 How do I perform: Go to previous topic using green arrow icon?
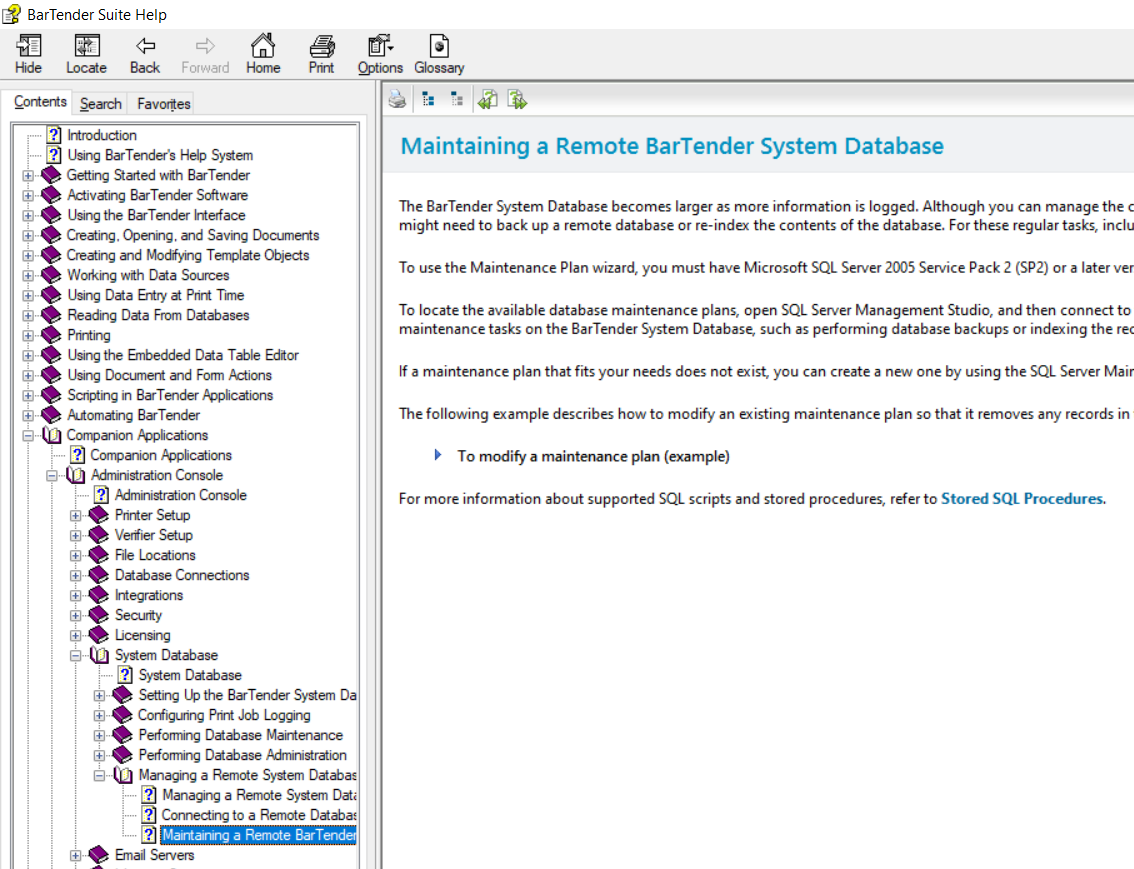point(488,99)
